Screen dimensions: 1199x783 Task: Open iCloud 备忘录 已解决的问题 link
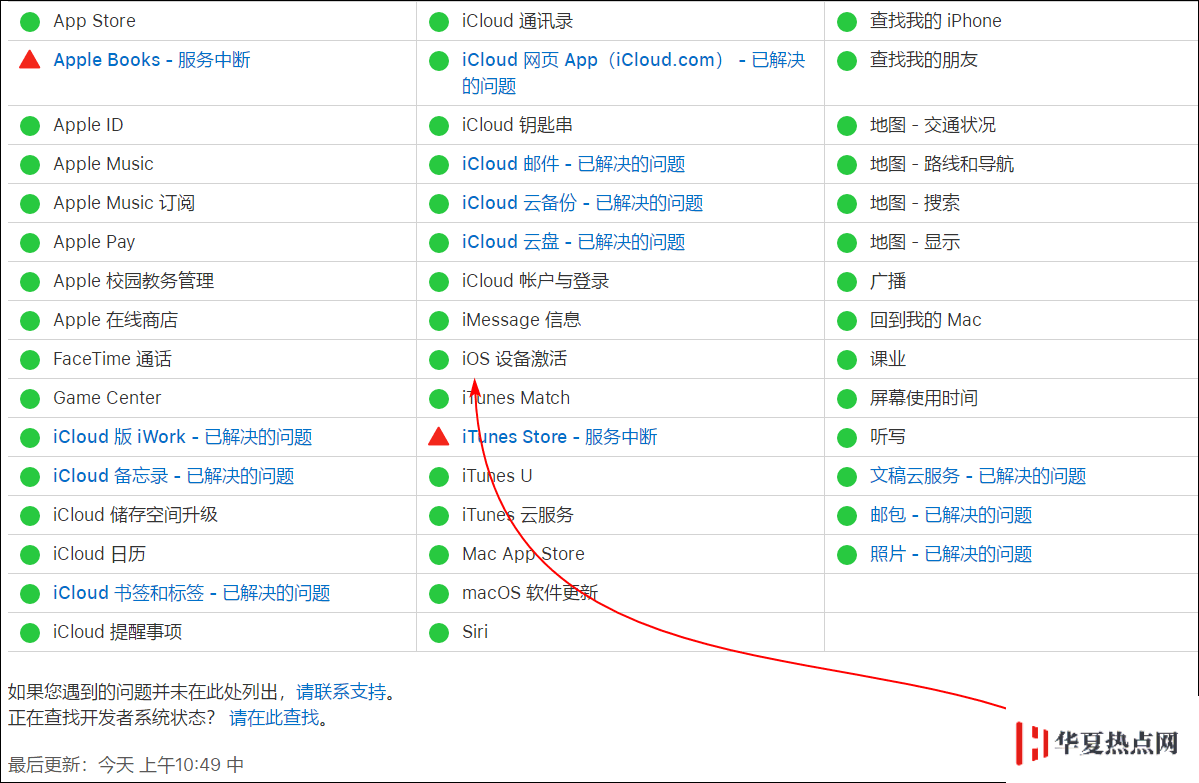173,476
